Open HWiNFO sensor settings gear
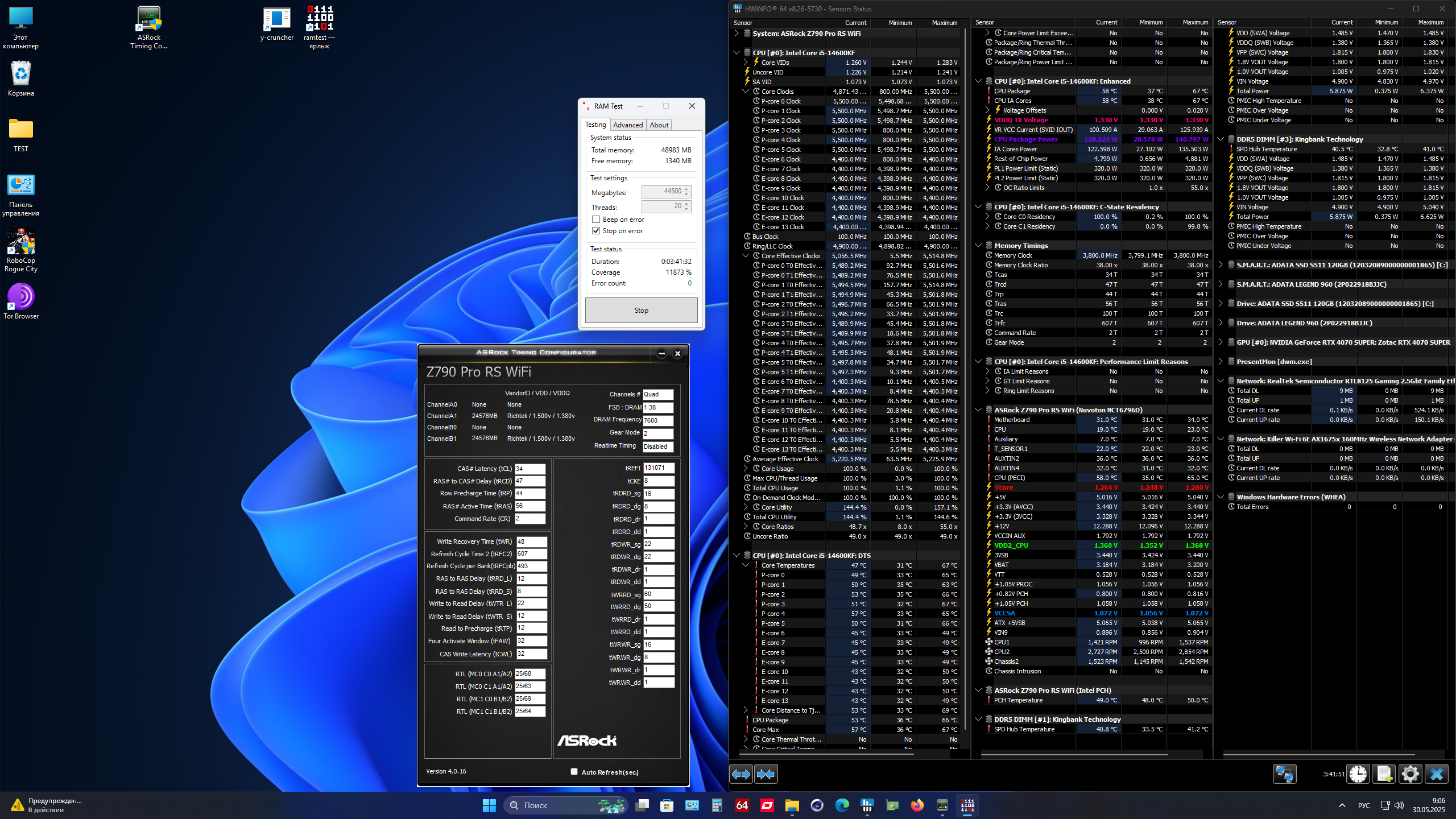 point(1410,774)
